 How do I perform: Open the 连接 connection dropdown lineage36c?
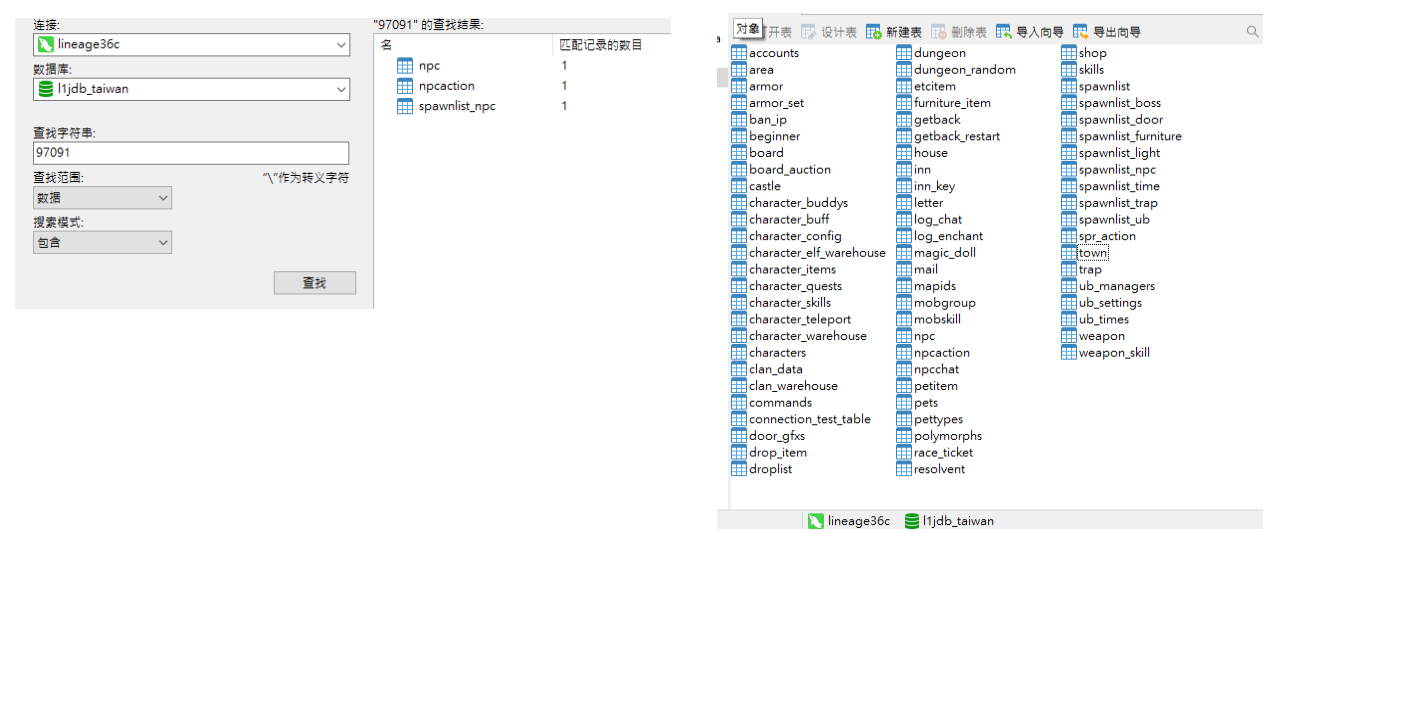coord(192,44)
